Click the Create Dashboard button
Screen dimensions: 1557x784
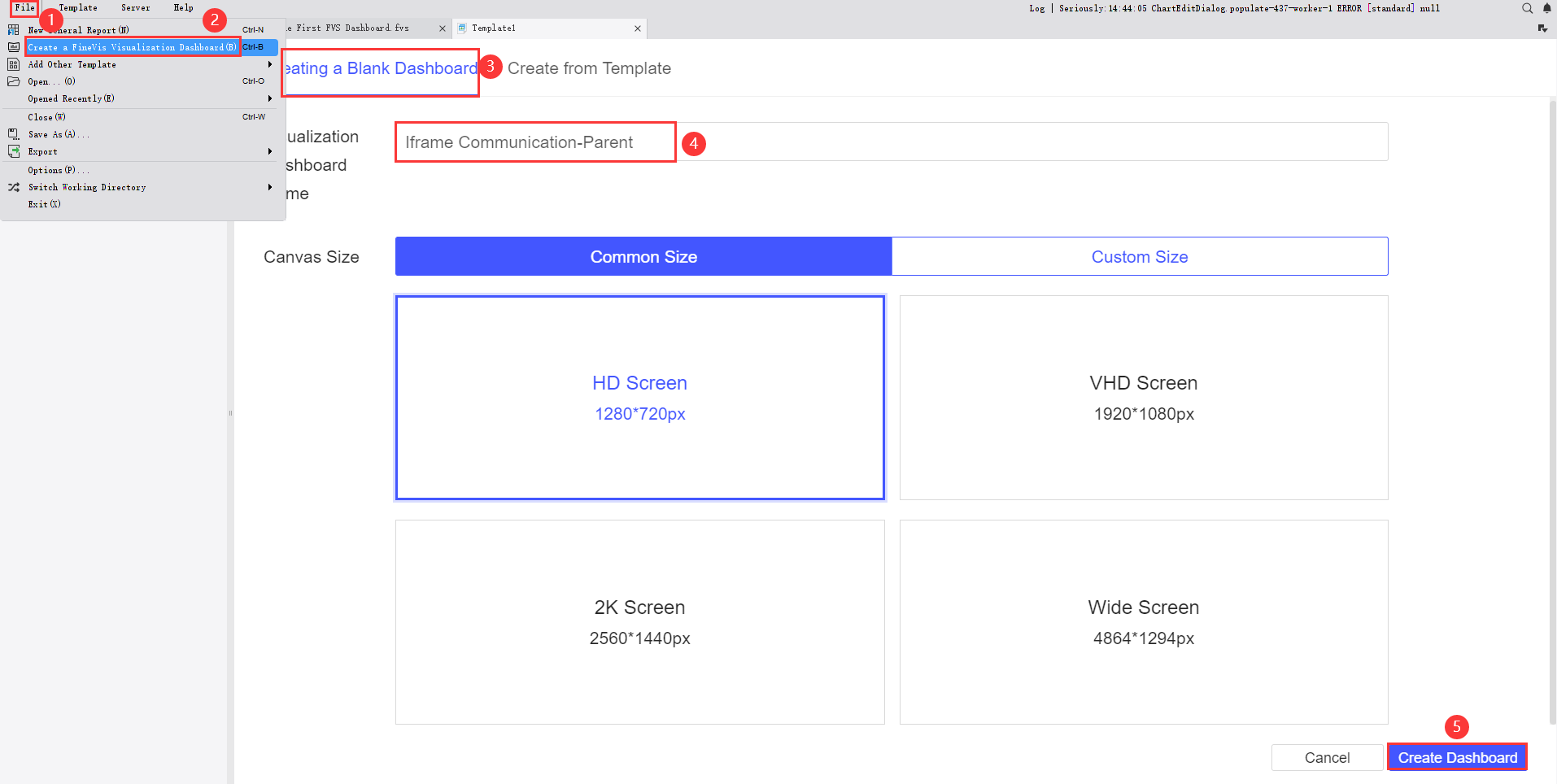pyautogui.click(x=1456, y=757)
